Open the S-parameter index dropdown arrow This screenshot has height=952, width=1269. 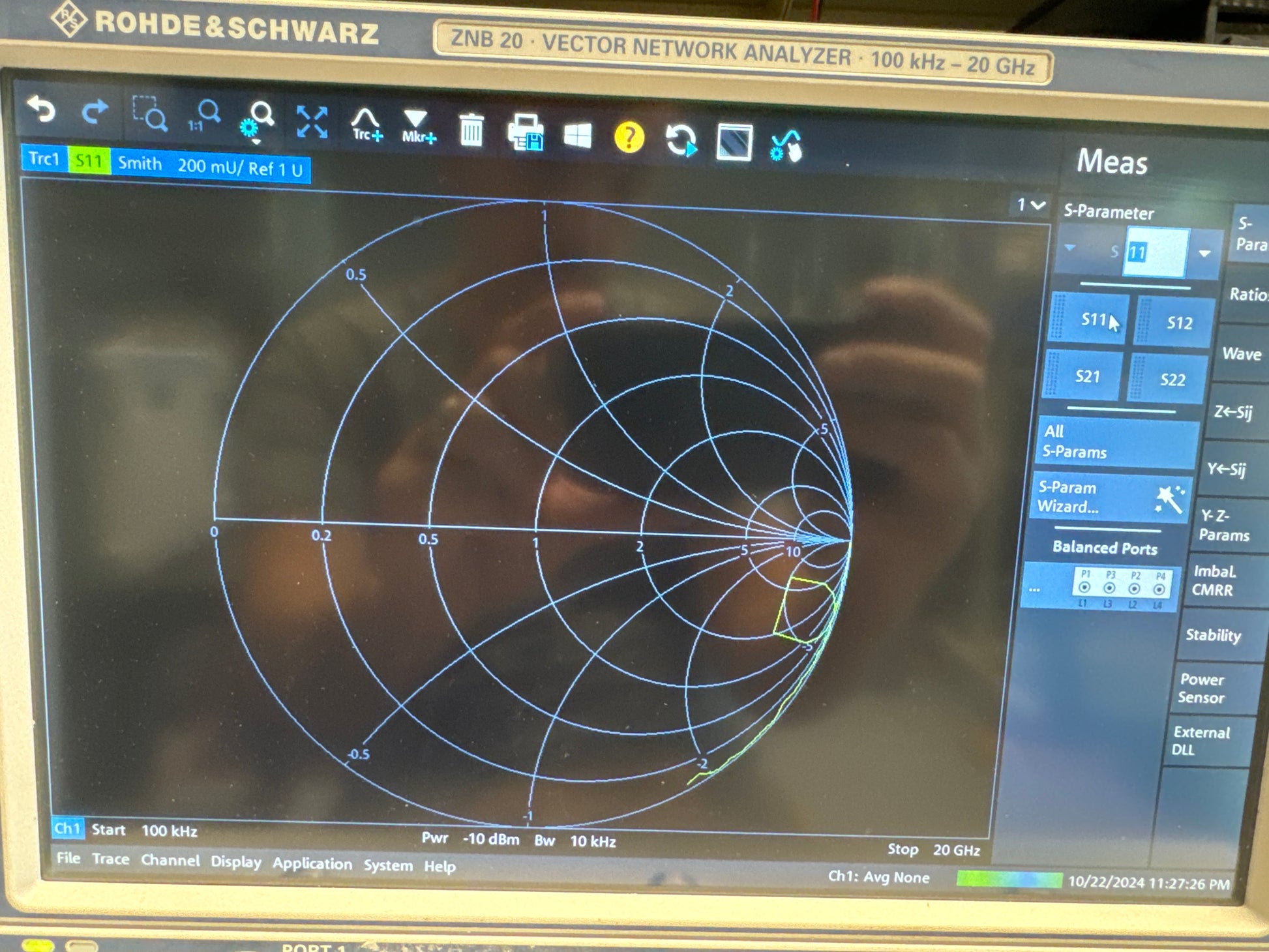click(1204, 254)
